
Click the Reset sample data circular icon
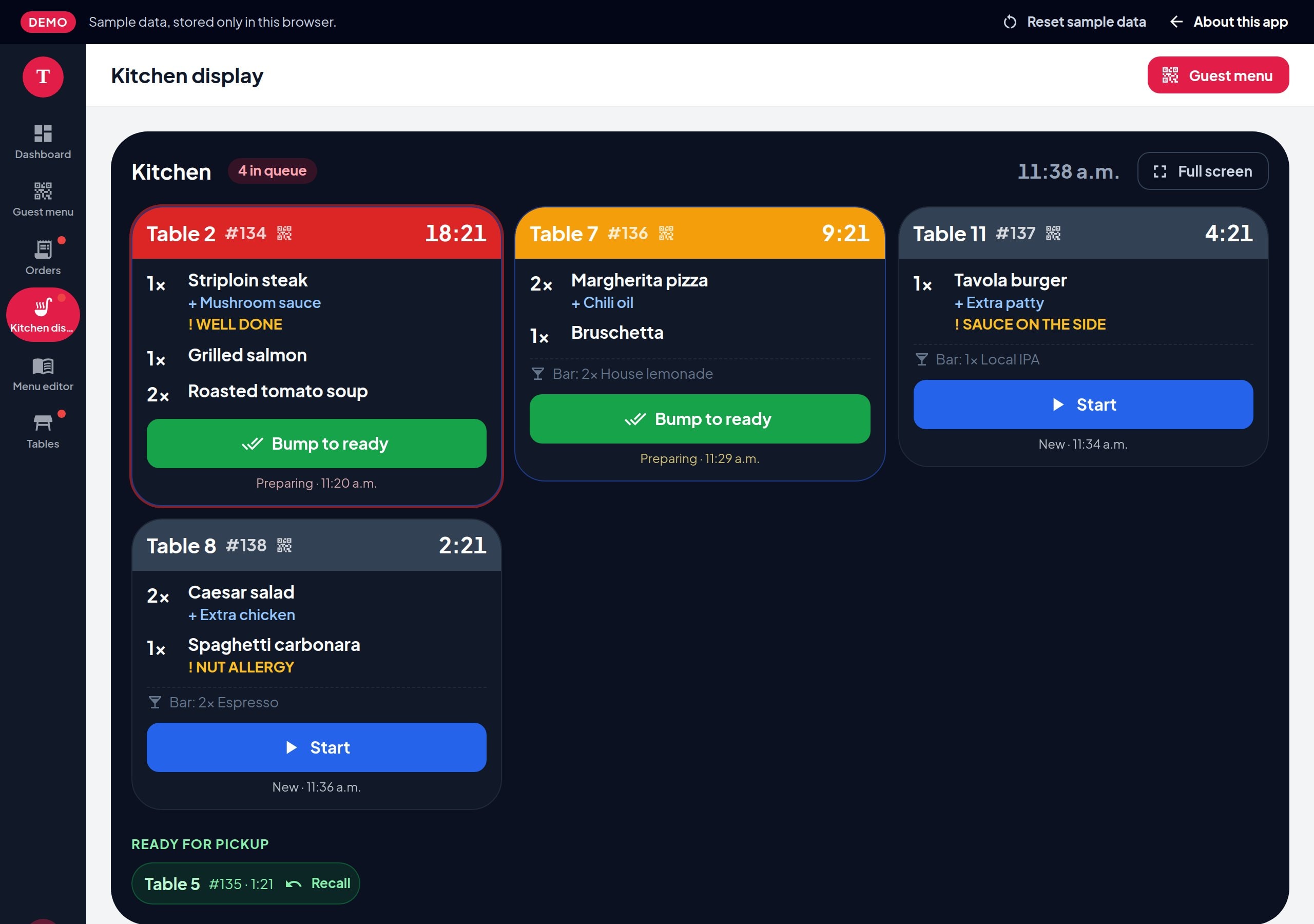(x=1010, y=22)
